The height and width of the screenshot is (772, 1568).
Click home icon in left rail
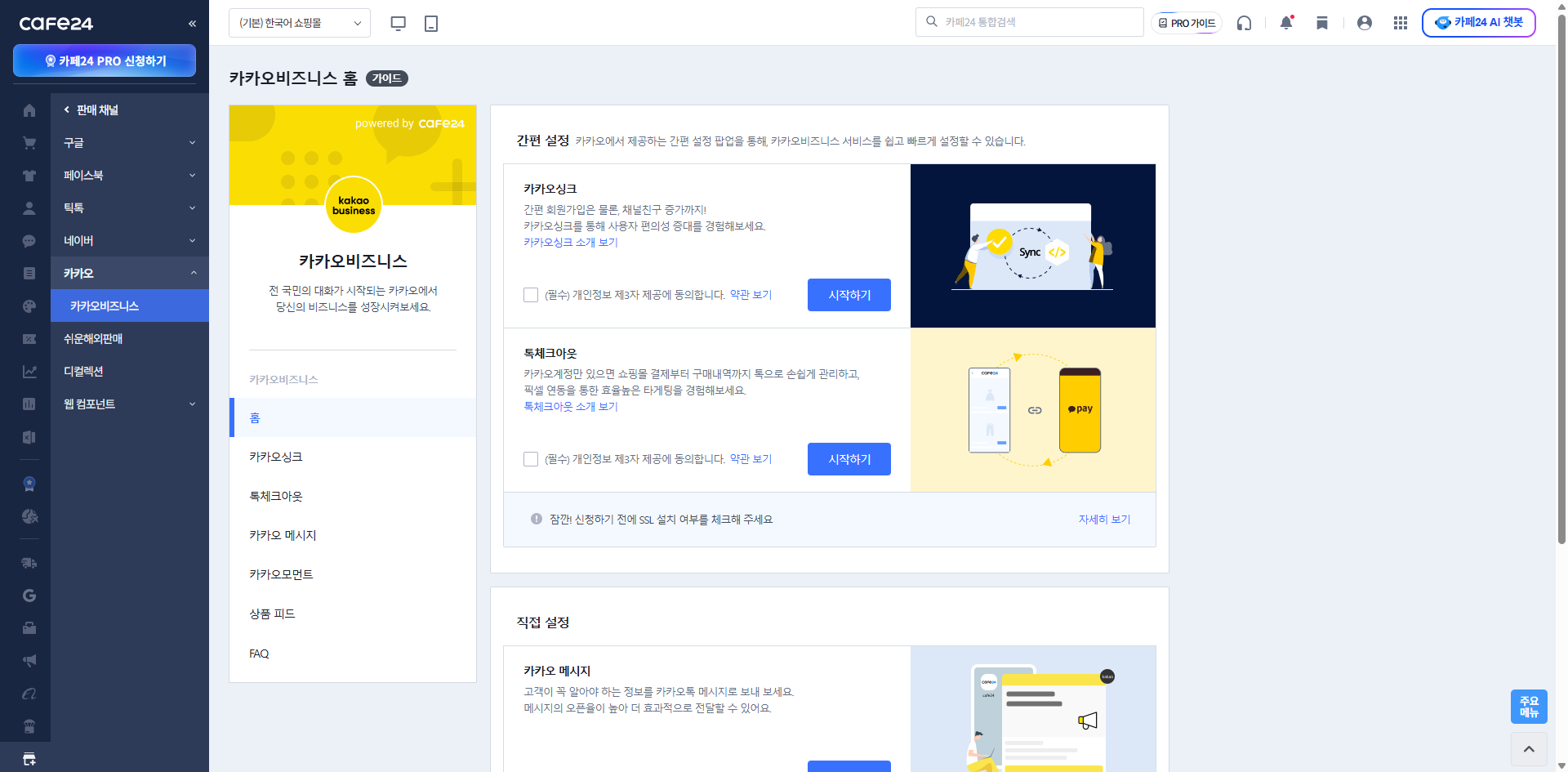[29, 110]
